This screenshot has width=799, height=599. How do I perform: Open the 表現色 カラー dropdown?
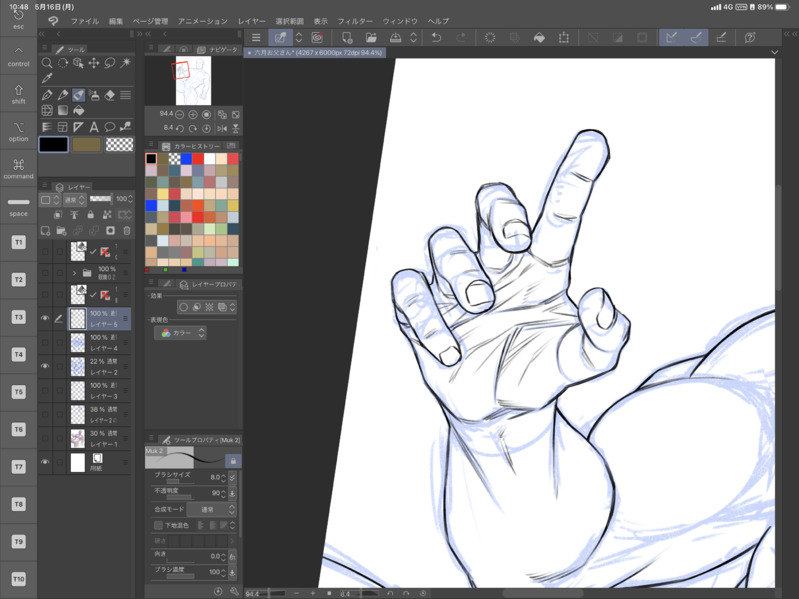180,333
